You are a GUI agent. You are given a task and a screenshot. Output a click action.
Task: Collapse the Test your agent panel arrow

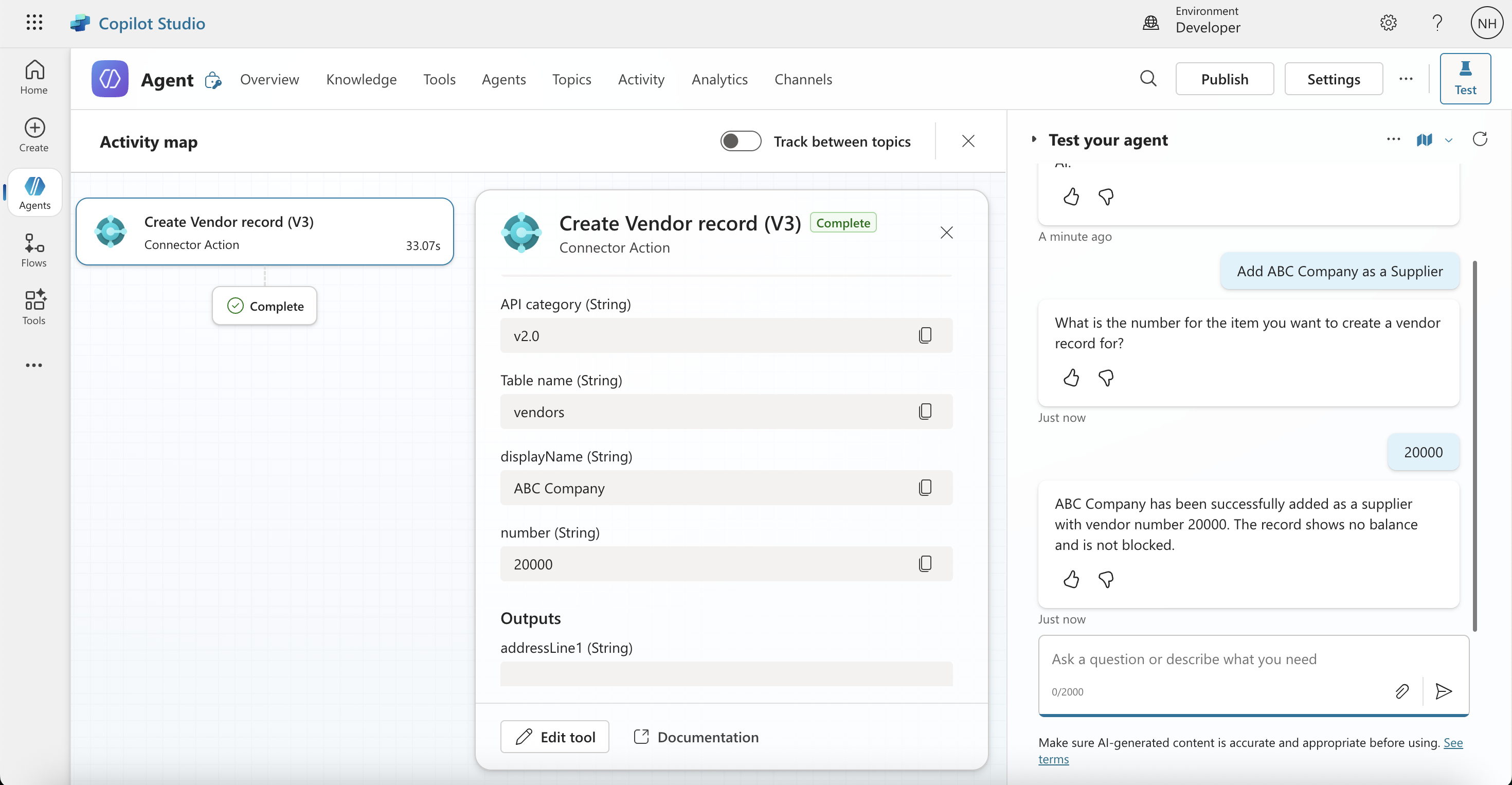pyautogui.click(x=1034, y=140)
